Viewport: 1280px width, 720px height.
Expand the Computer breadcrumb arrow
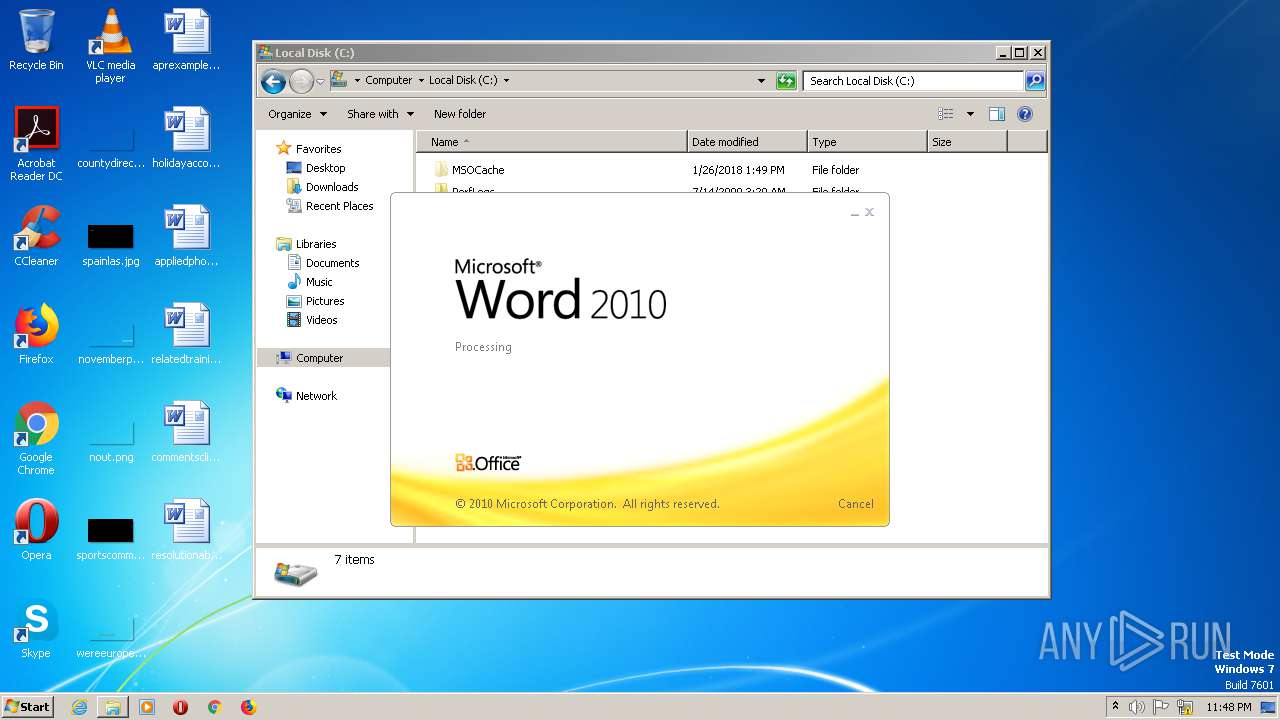click(x=420, y=80)
